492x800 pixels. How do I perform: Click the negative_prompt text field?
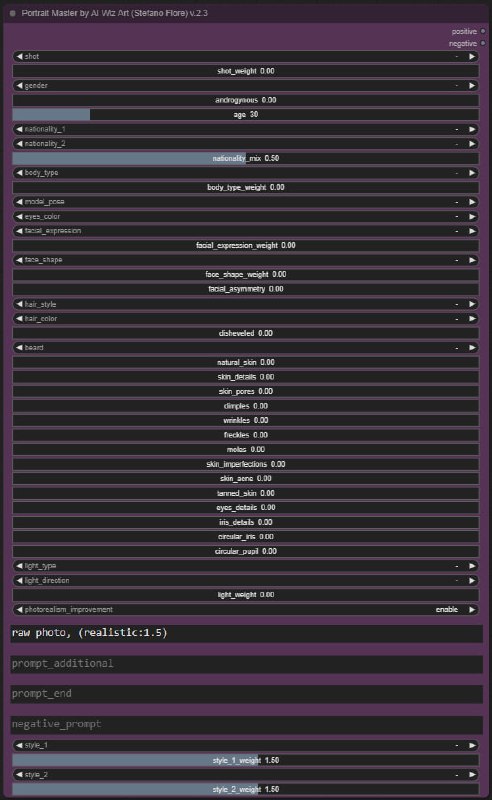click(247, 724)
